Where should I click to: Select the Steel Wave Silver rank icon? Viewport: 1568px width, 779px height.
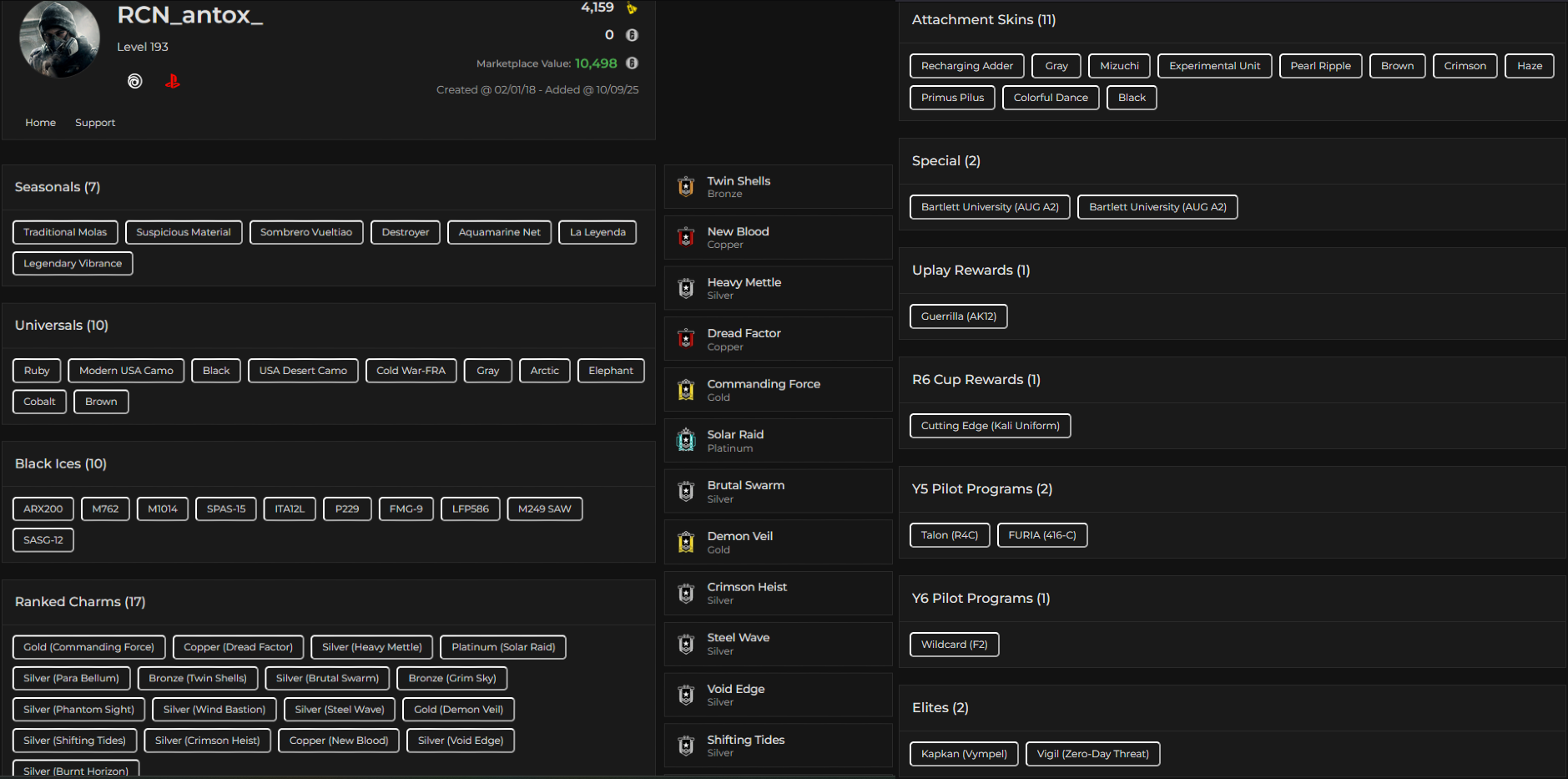click(686, 644)
